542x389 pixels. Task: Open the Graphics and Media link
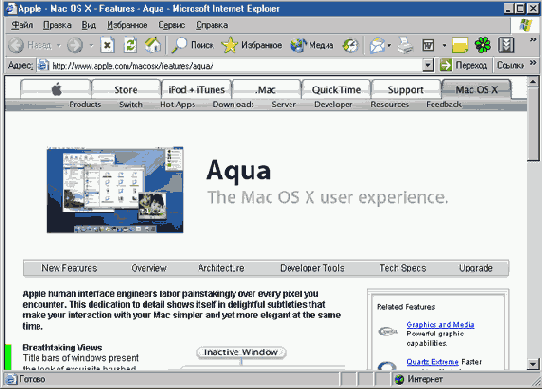point(440,324)
